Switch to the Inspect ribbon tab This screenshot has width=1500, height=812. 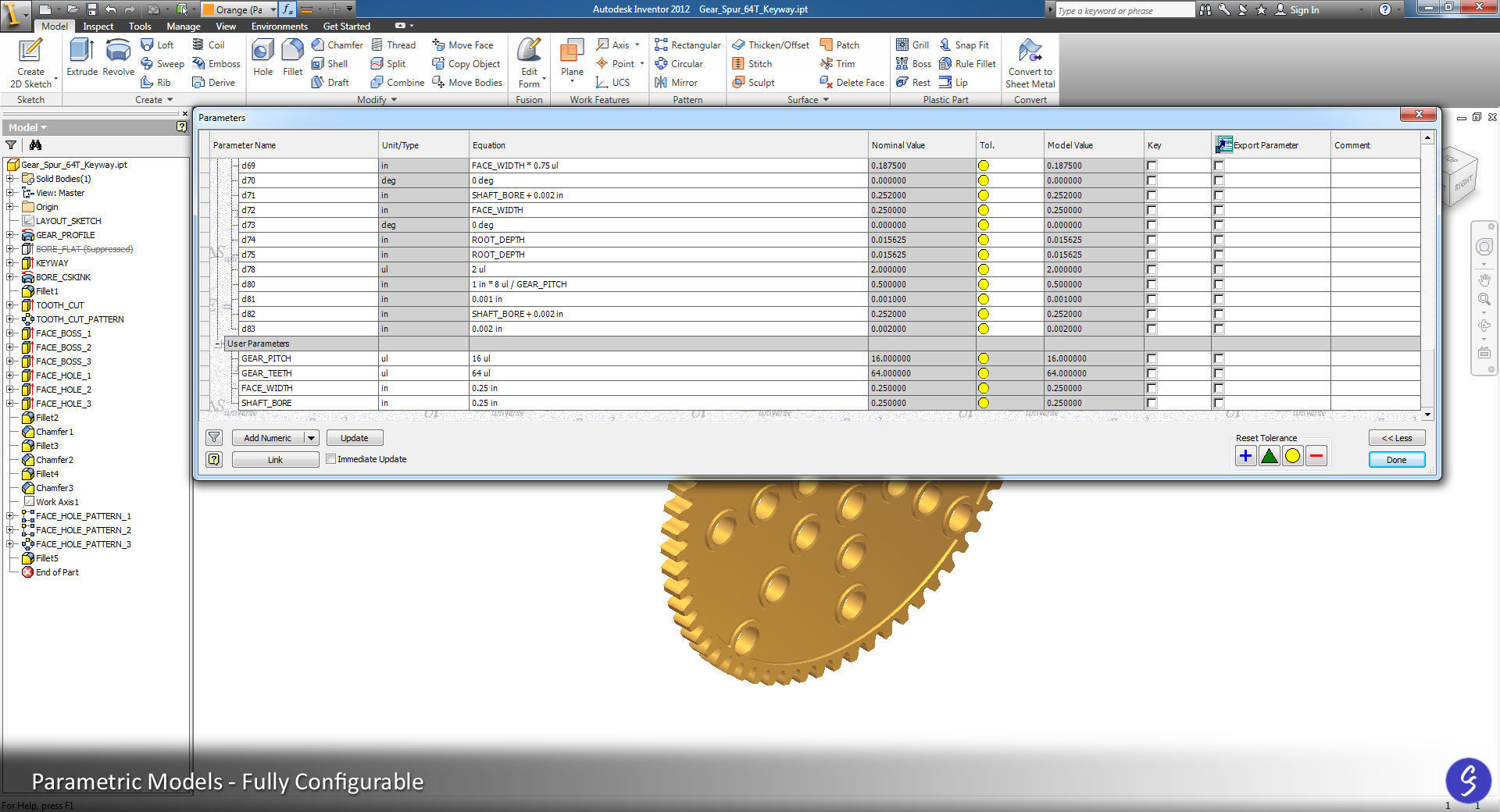coord(98,27)
